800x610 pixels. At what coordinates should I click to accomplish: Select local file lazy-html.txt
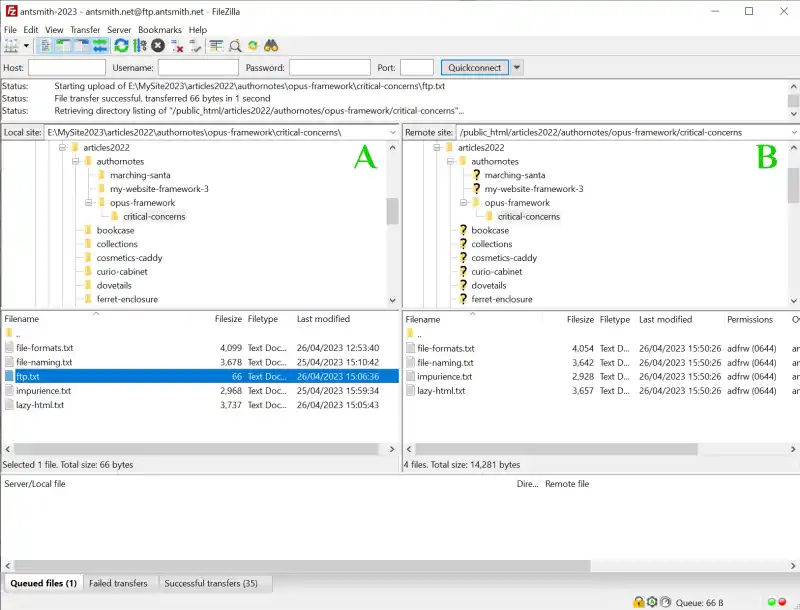click(40, 405)
